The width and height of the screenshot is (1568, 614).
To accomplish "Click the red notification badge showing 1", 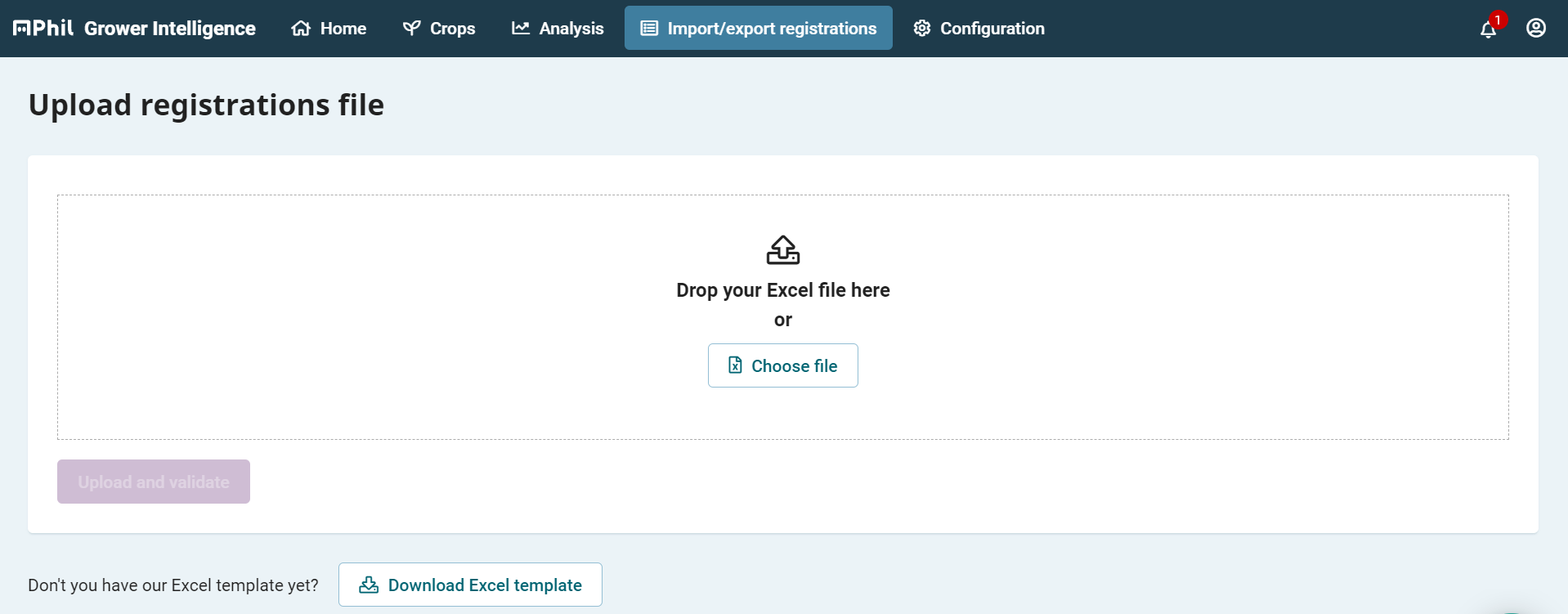I will (1498, 20).
